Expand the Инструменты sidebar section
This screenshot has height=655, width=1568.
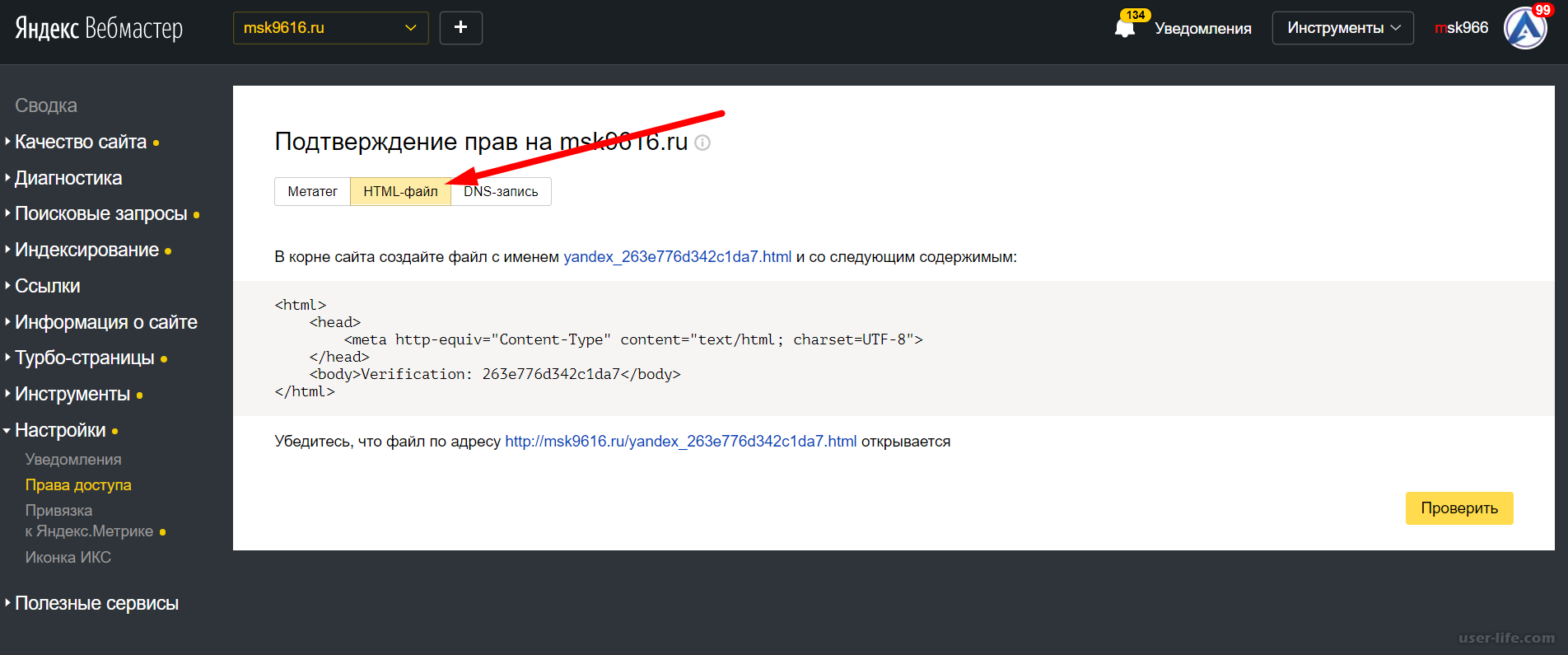pyautogui.click(x=72, y=394)
